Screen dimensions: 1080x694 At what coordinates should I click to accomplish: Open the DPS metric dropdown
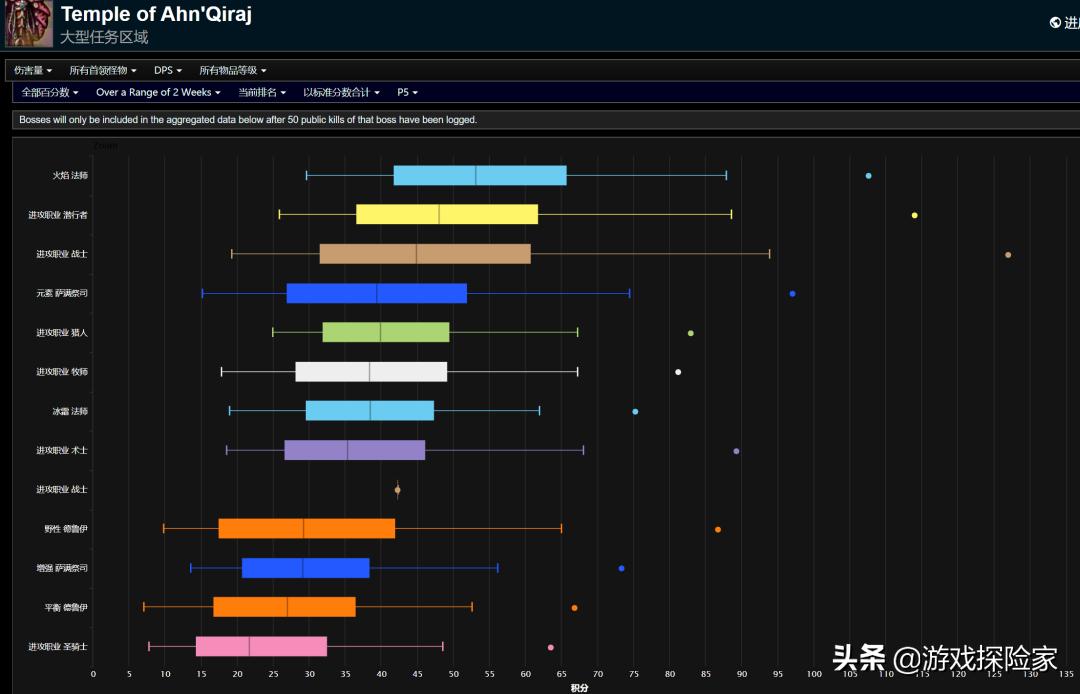pyautogui.click(x=167, y=70)
